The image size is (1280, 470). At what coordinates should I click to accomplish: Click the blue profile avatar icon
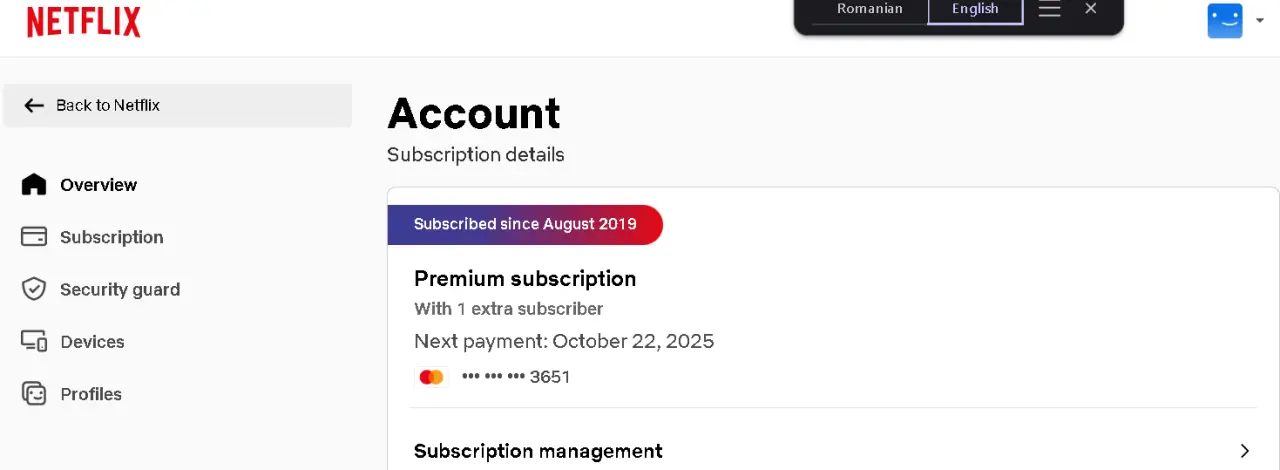pos(1225,21)
